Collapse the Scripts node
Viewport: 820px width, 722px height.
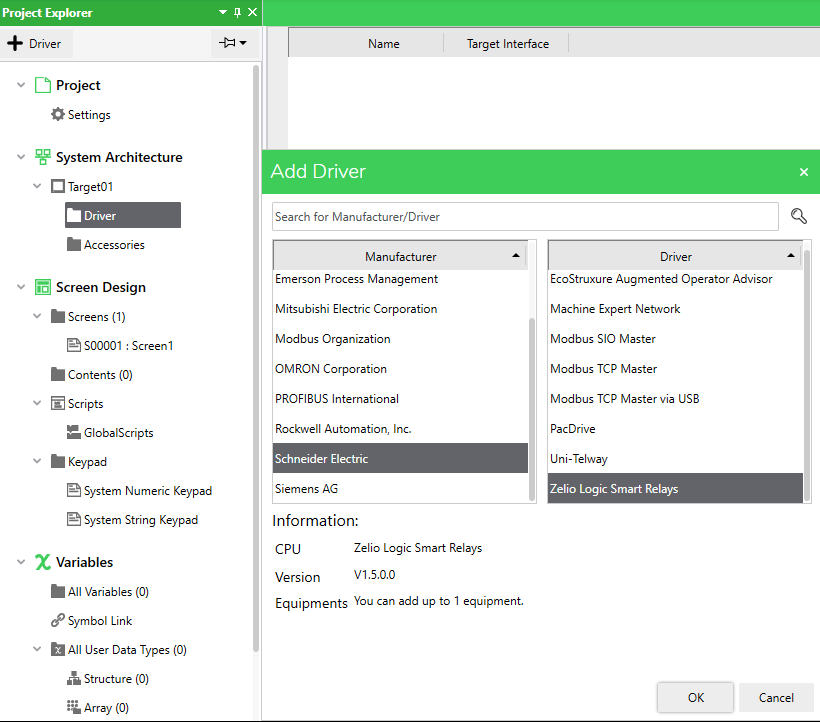(x=37, y=403)
